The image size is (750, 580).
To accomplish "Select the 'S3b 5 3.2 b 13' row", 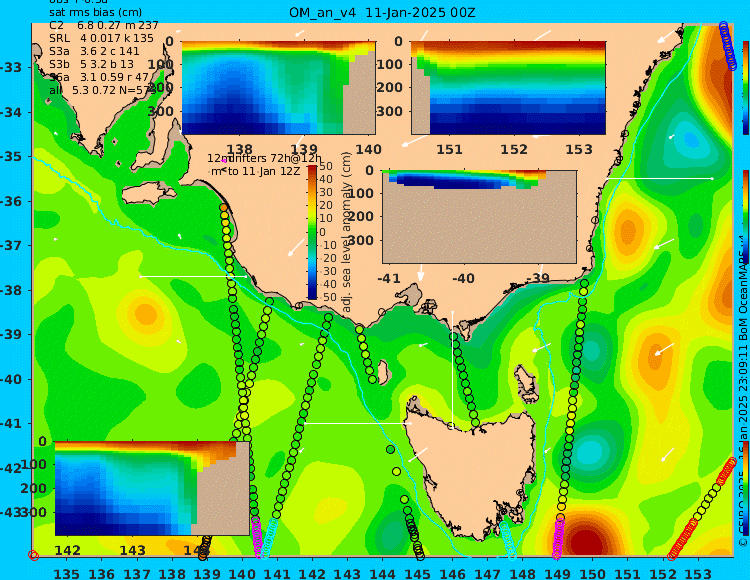I will point(91,64).
